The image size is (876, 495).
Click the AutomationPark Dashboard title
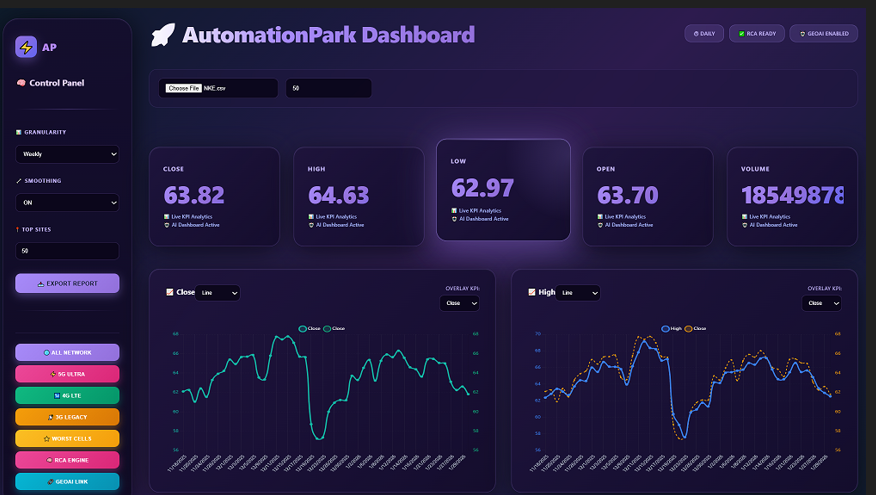(328, 35)
